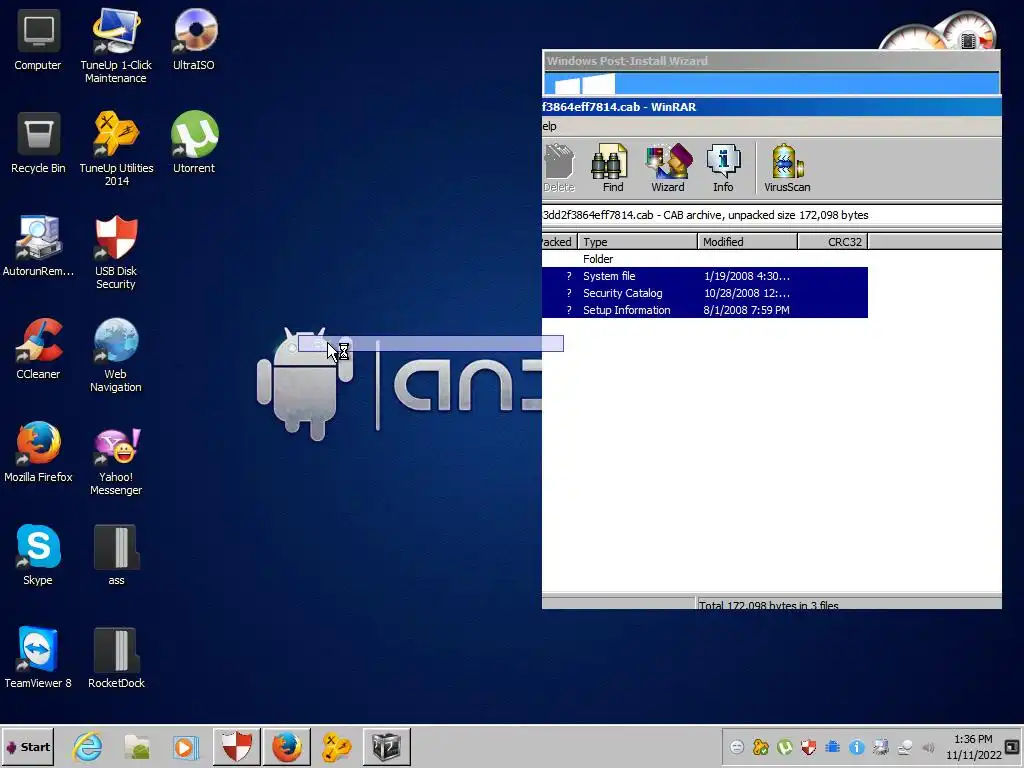This screenshot has width=1024, height=768.
Task: Click the 1/19/2008 modified date cell
Action: click(746, 276)
